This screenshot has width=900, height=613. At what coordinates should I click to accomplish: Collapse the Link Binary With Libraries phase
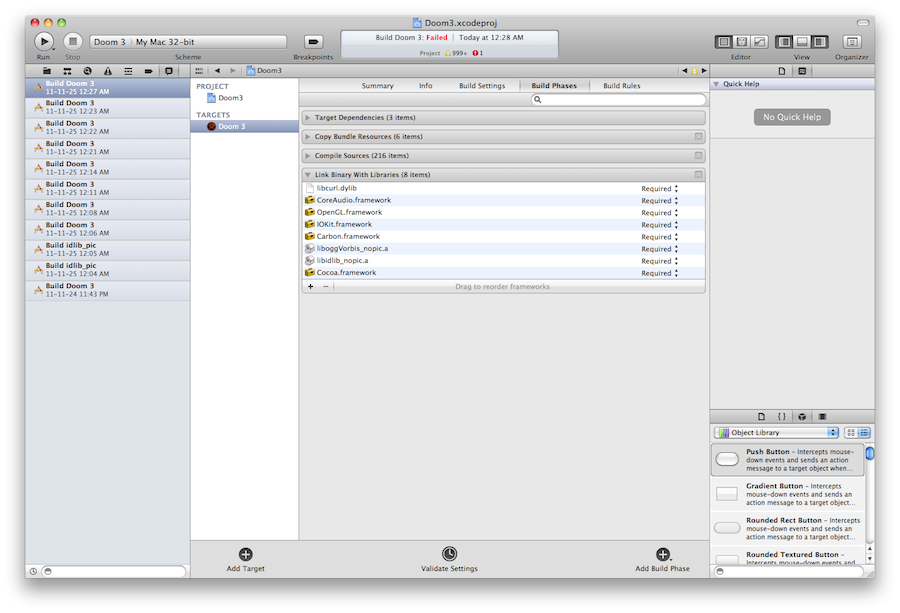[x=308, y=174]
